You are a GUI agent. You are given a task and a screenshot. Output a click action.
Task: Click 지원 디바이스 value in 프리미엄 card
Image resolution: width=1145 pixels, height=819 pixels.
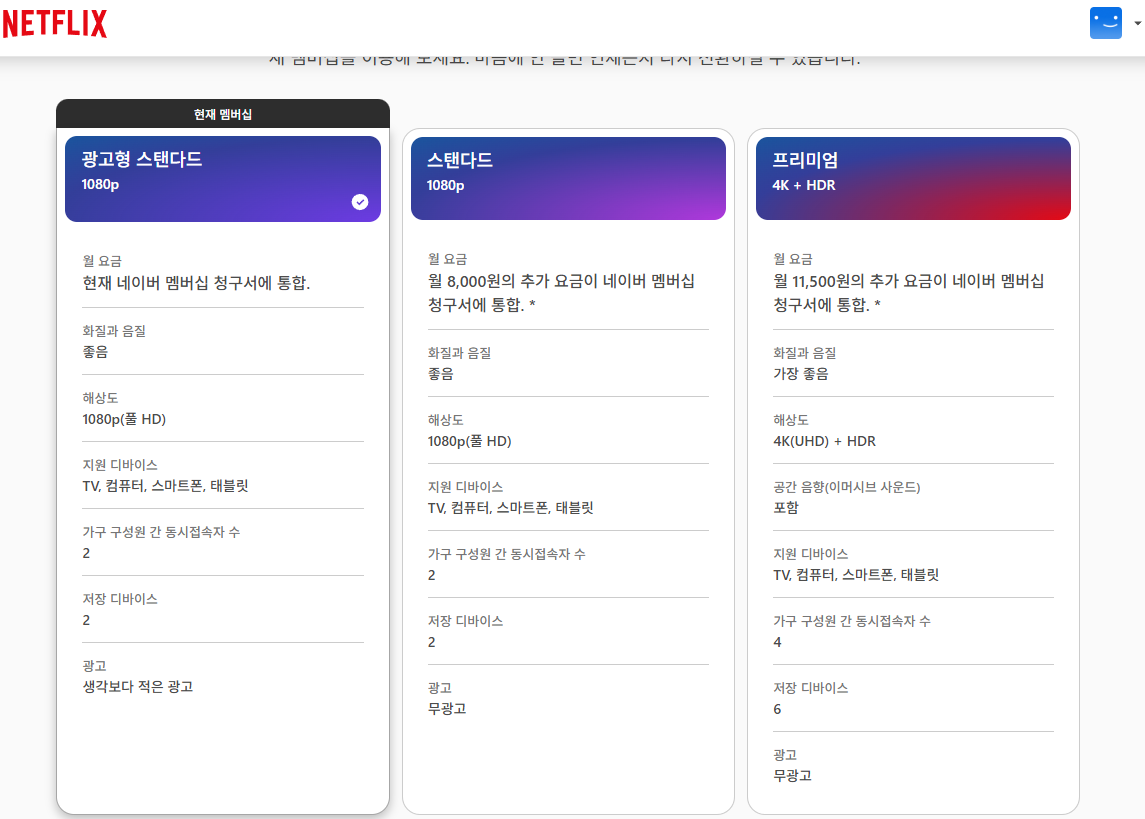pyautogui.click(x=857, y=575)
